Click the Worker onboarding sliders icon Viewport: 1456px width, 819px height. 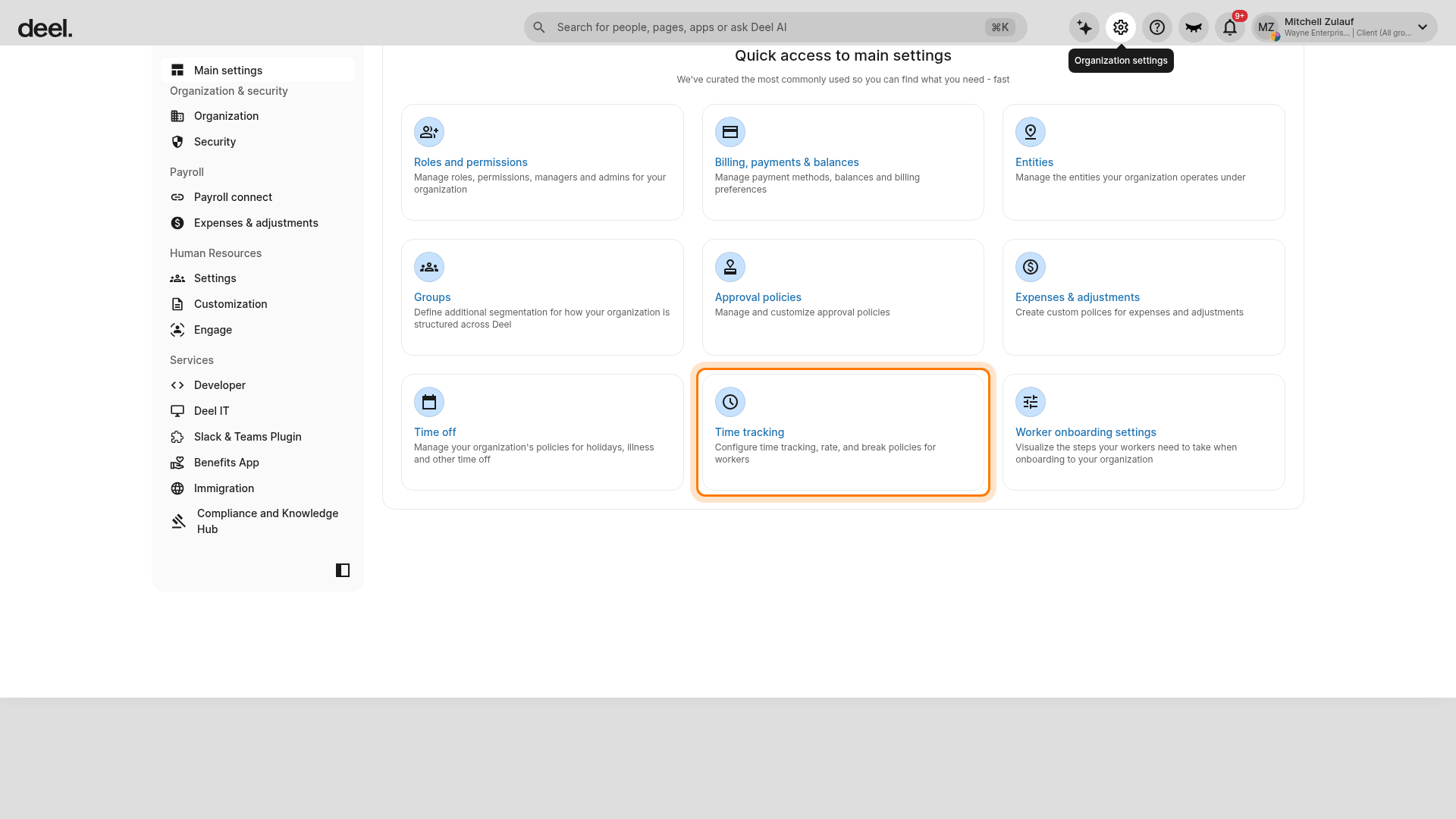pos(1031,402)
